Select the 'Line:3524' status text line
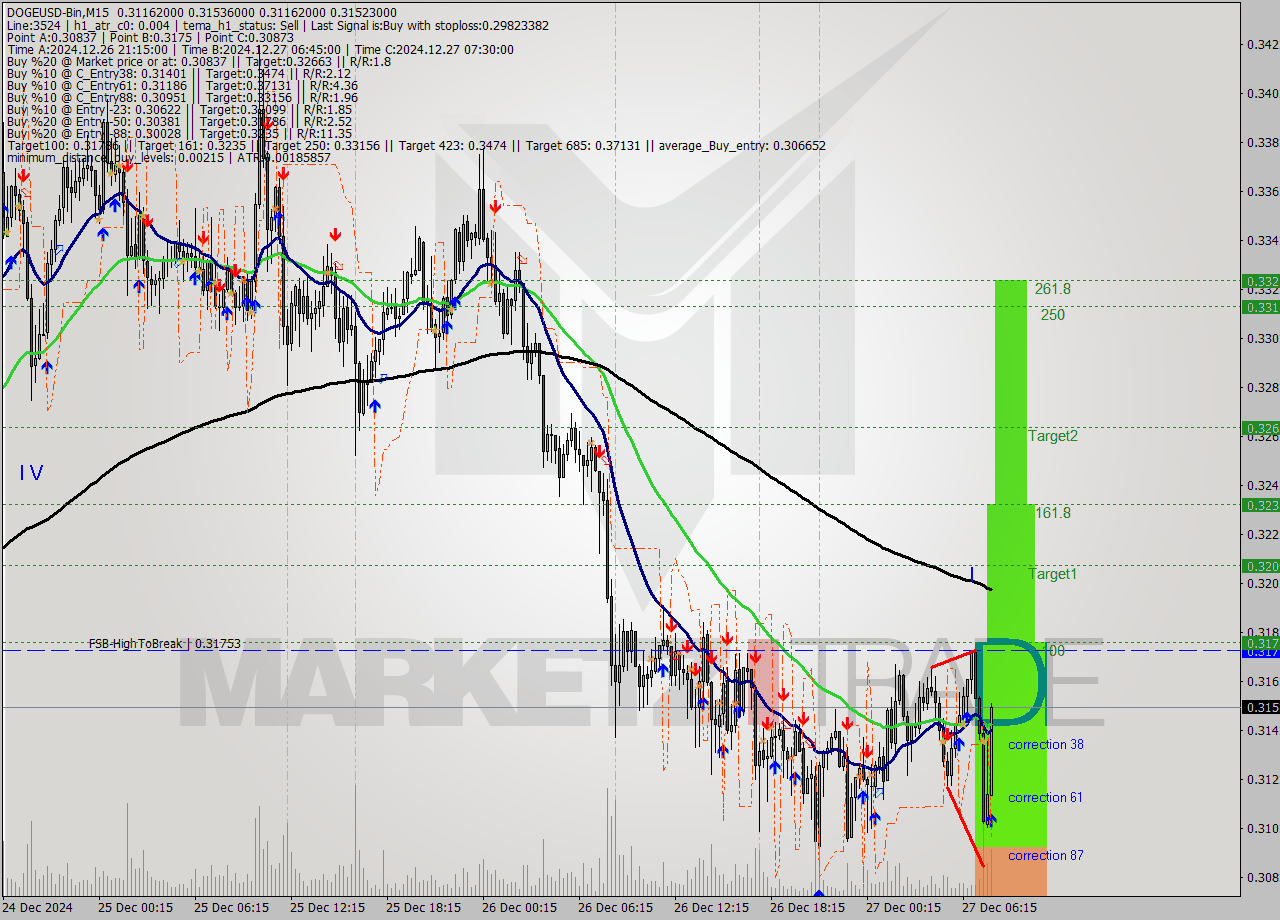 [x=278, y=25]
